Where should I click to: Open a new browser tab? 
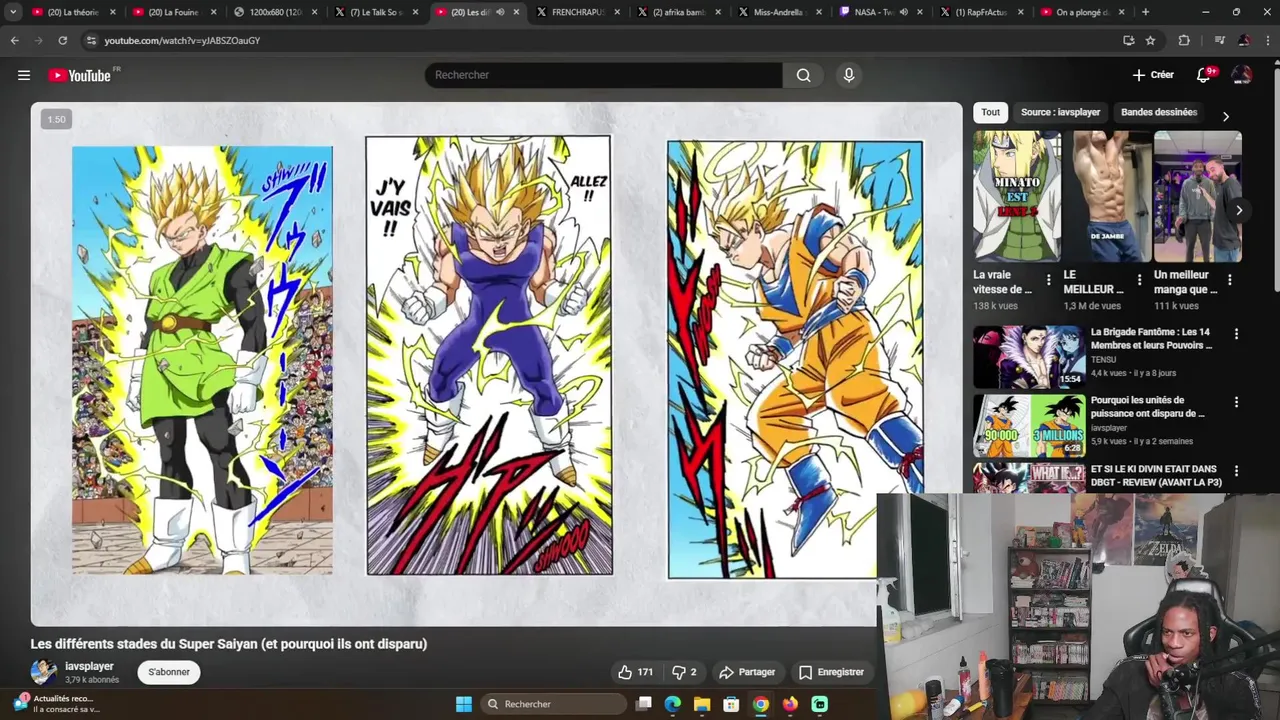click(x=1145, y=12)
